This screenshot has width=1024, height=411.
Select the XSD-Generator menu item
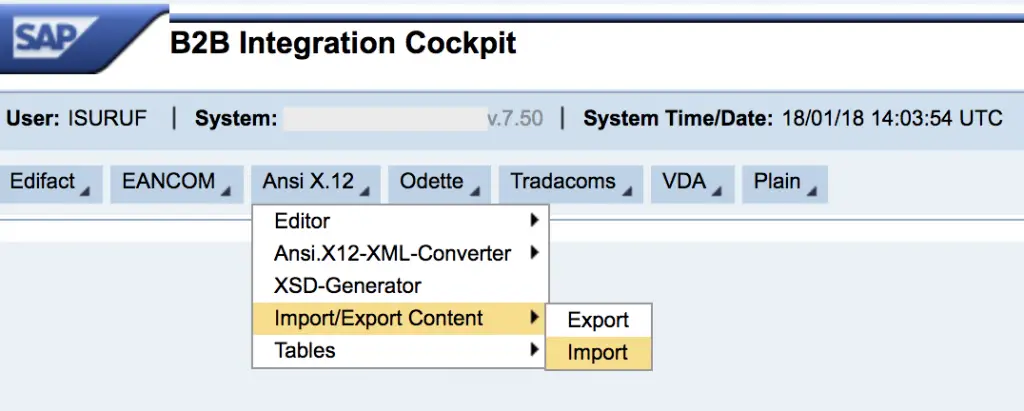[400, 286]
